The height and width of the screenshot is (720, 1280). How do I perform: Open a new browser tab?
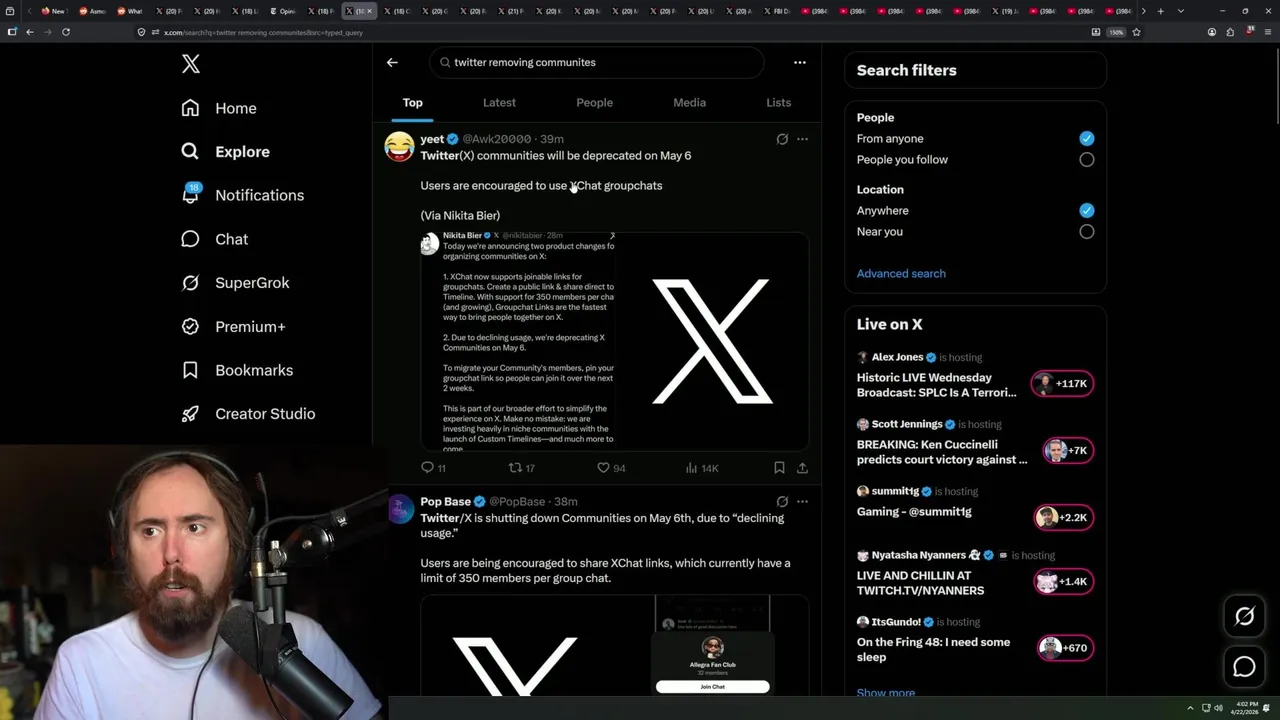click(x=1160, y=11)
